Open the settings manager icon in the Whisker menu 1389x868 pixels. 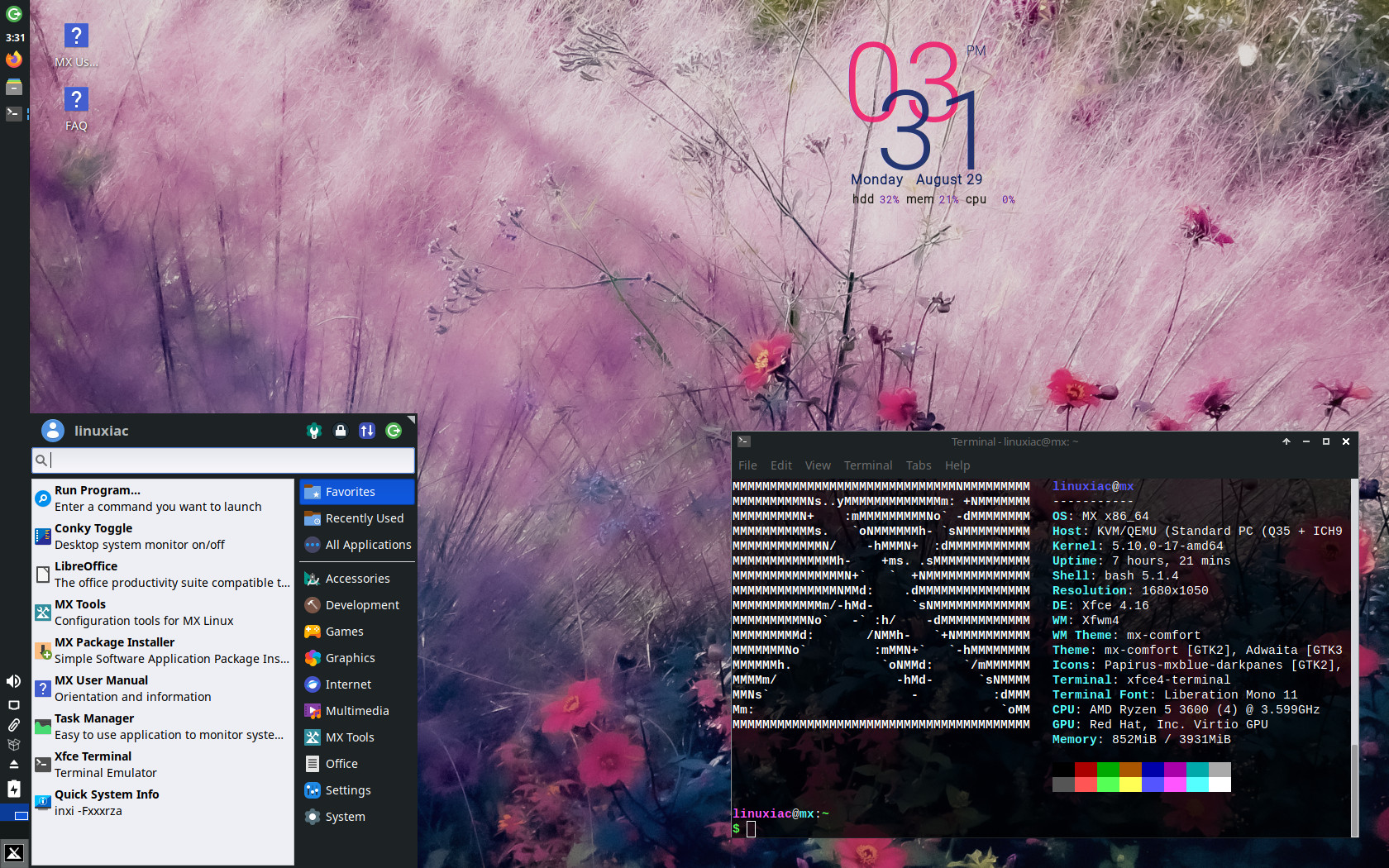(314, 431)
